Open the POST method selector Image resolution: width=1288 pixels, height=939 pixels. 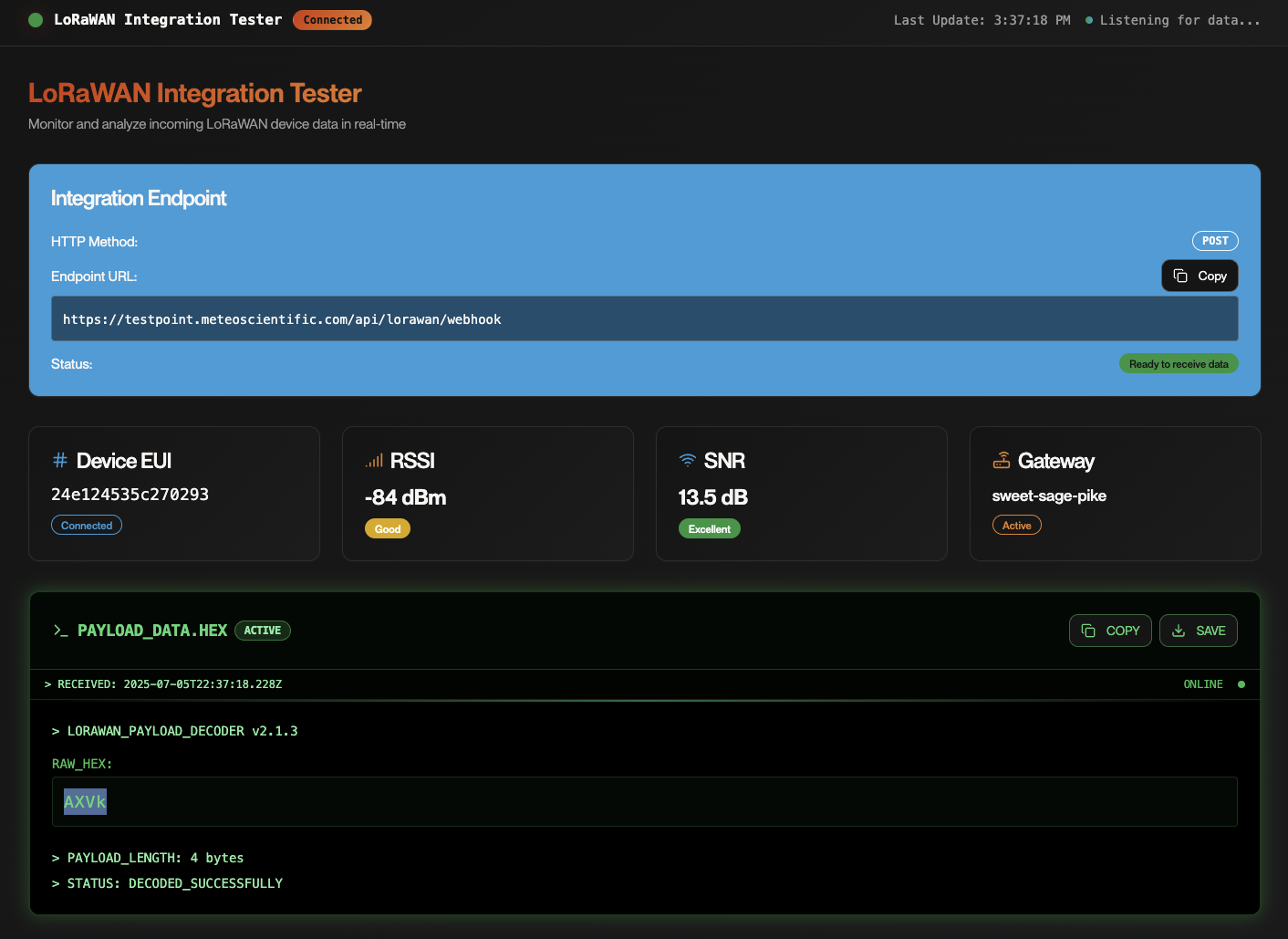point(1214,240)
